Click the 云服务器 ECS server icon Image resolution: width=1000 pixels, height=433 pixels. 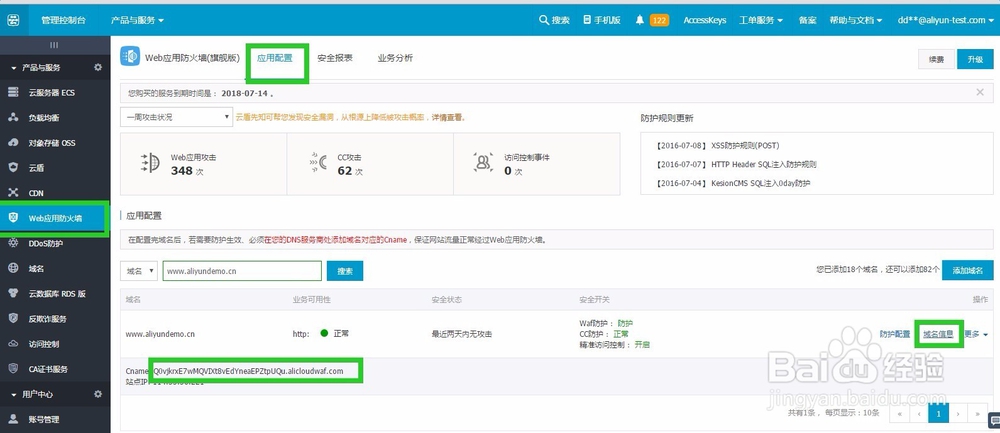coord(13,92)
